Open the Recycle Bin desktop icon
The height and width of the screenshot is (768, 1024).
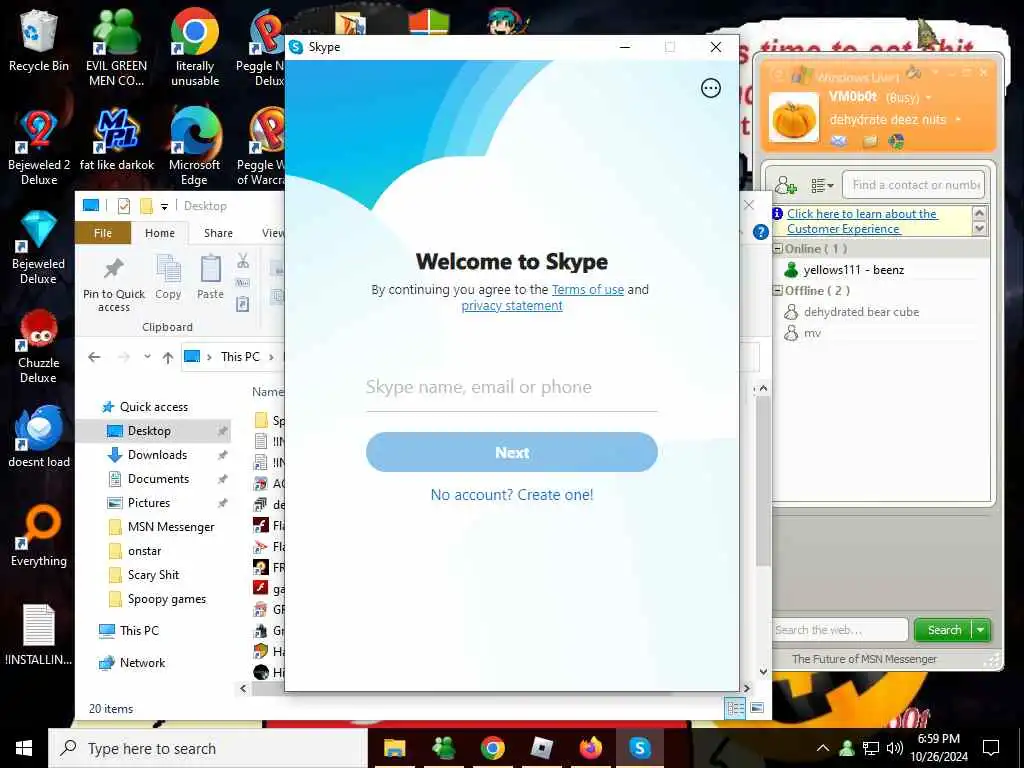pyautogui.click(x=39, y=41)
